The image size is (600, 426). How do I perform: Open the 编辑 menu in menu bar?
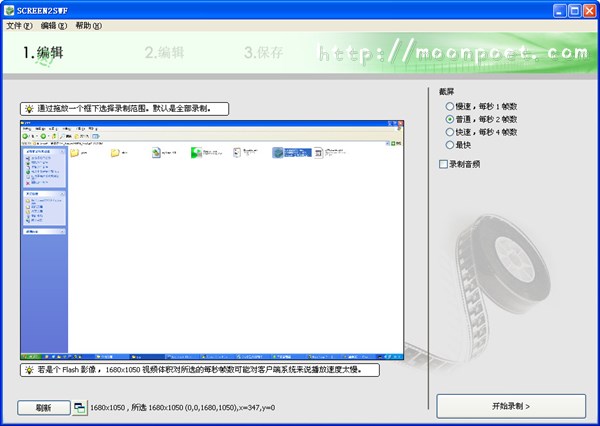click(x=54, y=26)
